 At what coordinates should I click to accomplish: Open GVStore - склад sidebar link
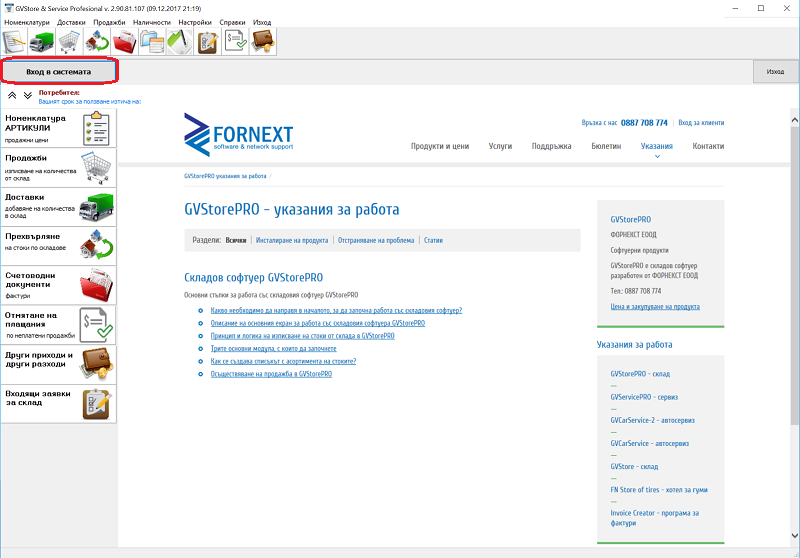tap(634, 466)
